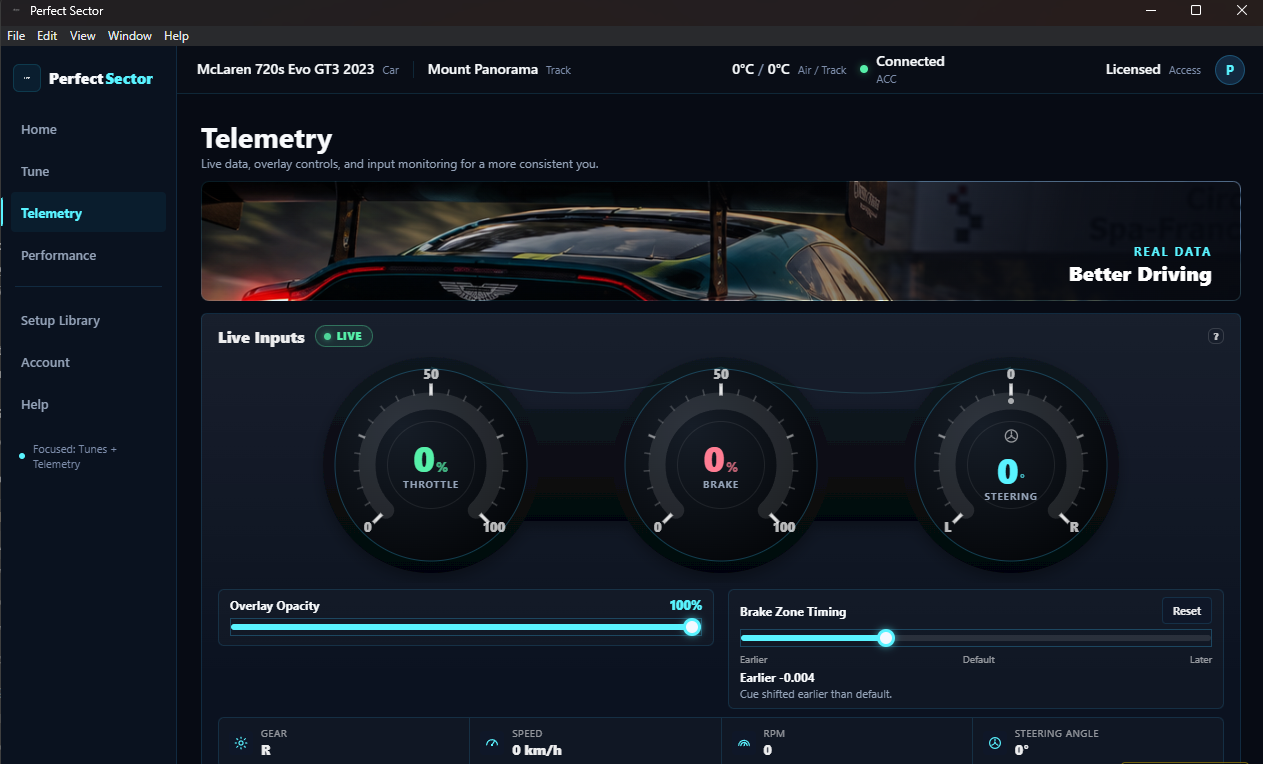Image resolution: width=1263 pixels, height=764 pixels.
Task: Click the LIVE status badge
Action: 344,336
